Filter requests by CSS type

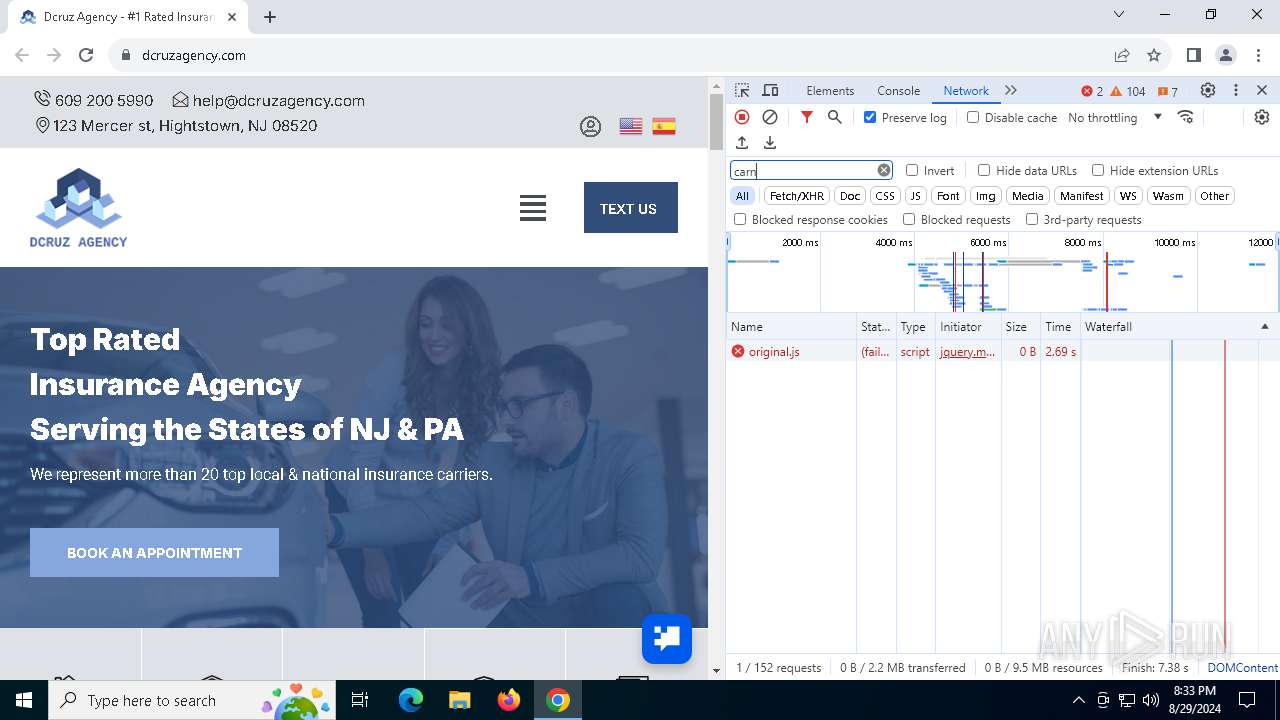(x=885, y=196)
